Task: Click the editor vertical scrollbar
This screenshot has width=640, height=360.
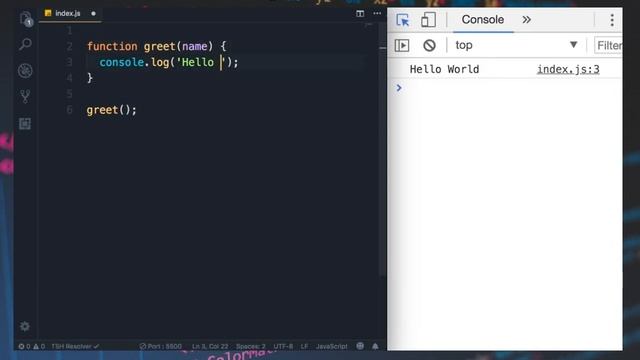Action: pos(382,149)
